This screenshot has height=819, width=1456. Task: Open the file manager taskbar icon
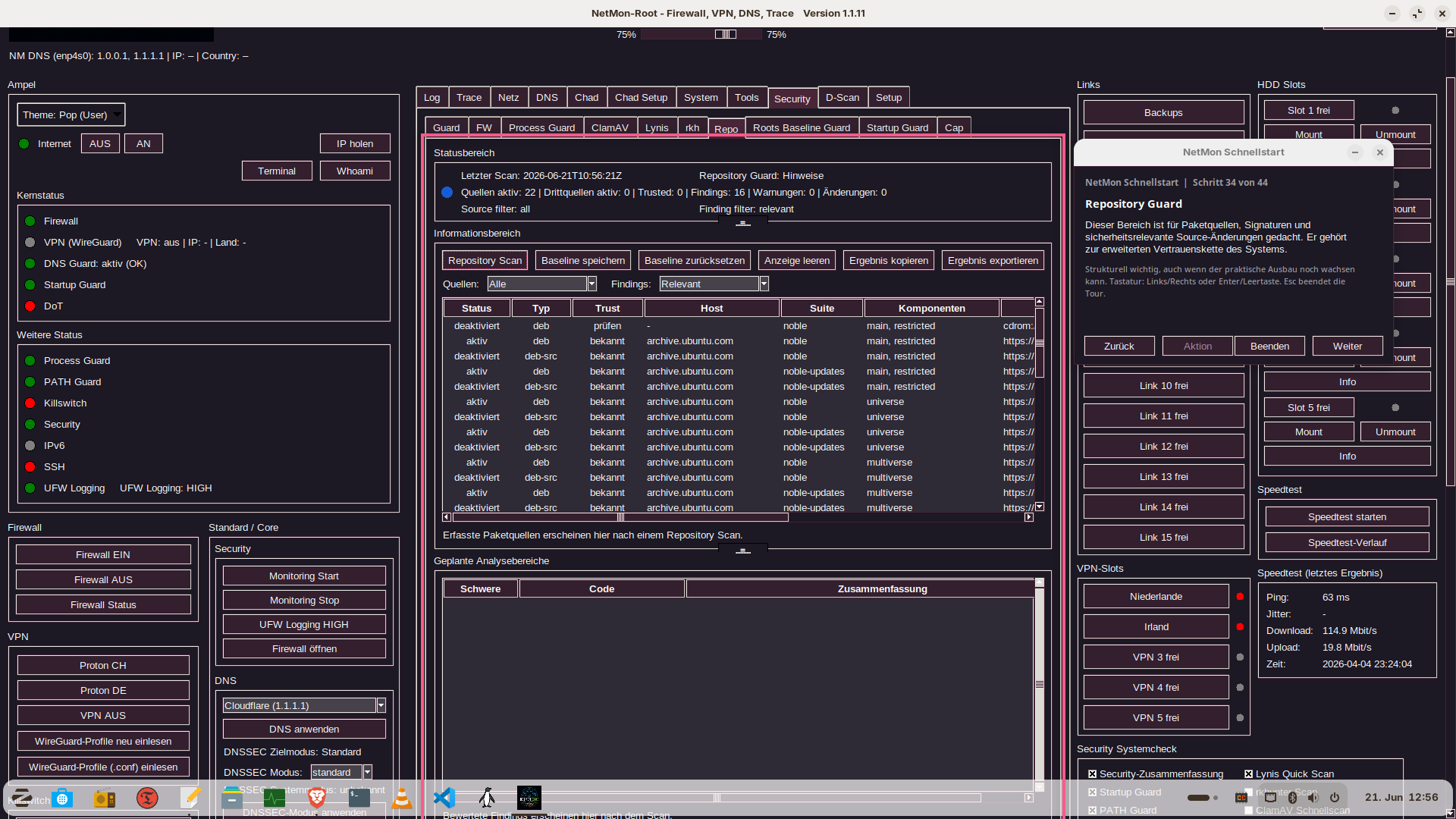click(x=232, y=798)
